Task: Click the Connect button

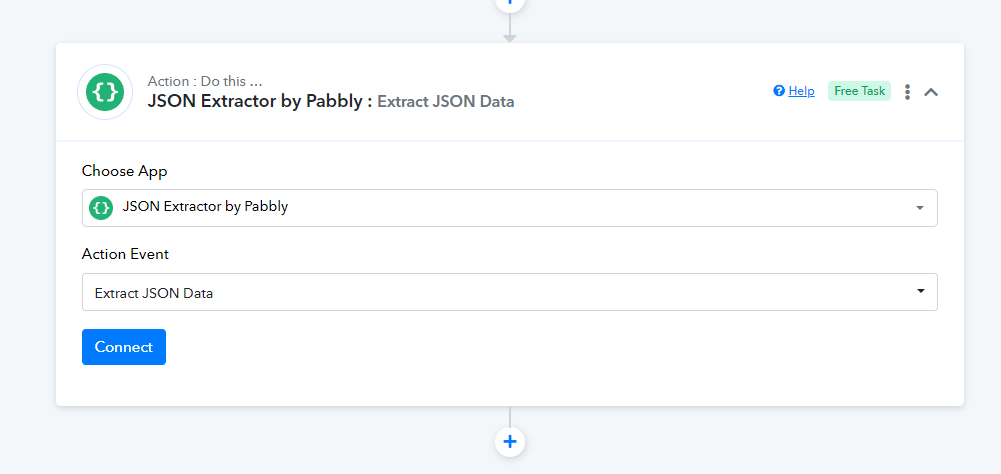Action: (124, 347)
